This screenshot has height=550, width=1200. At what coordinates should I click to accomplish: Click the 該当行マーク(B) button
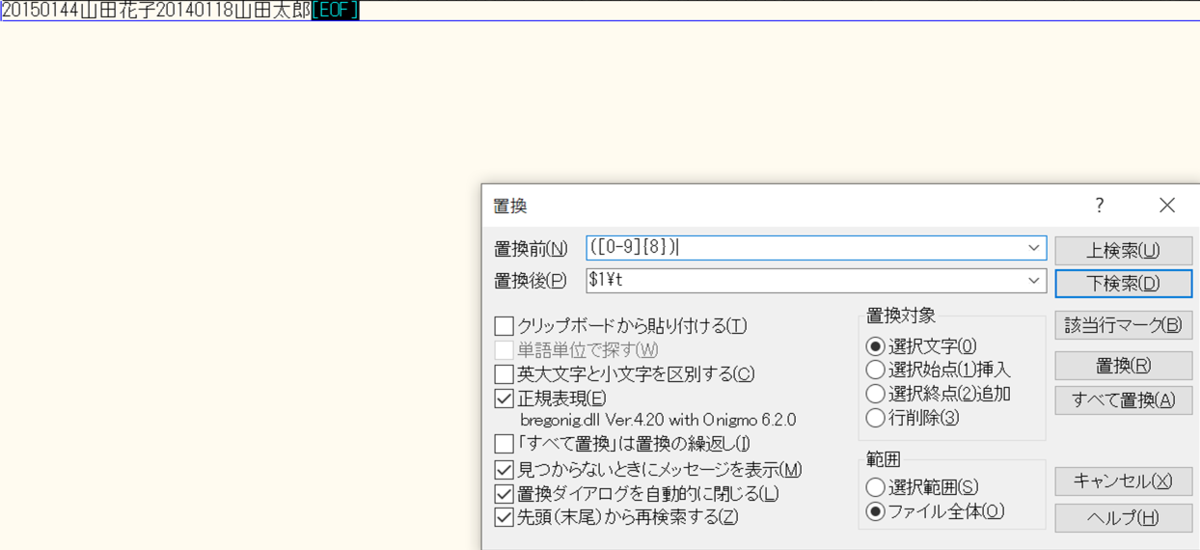click(1124, 325)
